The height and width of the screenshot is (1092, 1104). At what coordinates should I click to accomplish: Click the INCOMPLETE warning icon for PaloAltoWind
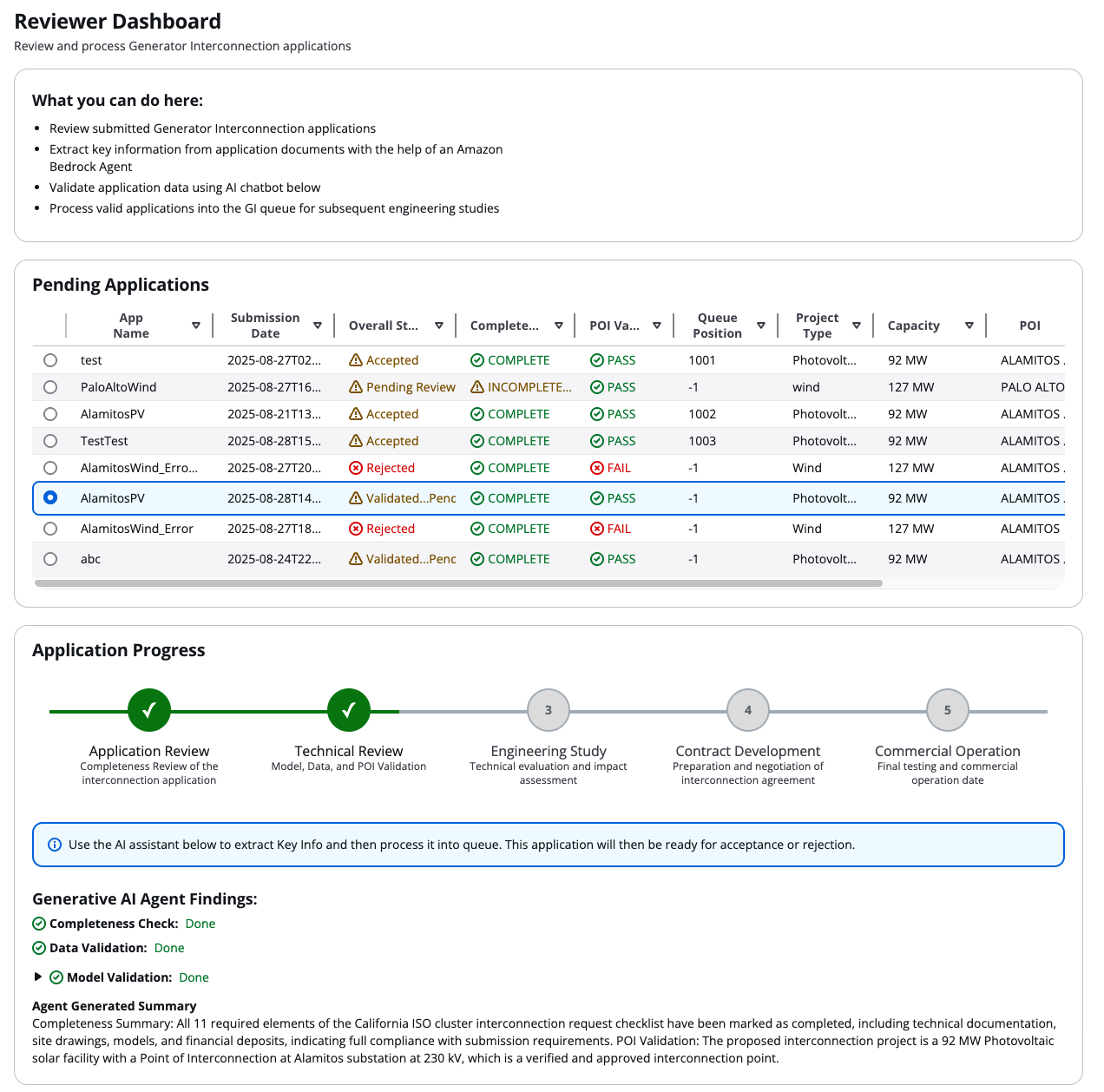coord(477,387)
